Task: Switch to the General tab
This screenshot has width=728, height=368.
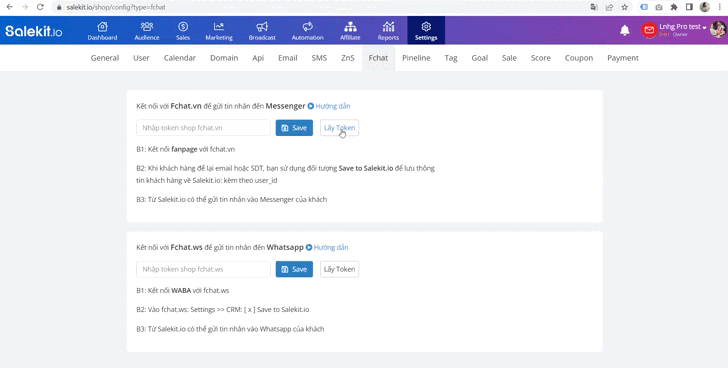Action: (105, 58)
